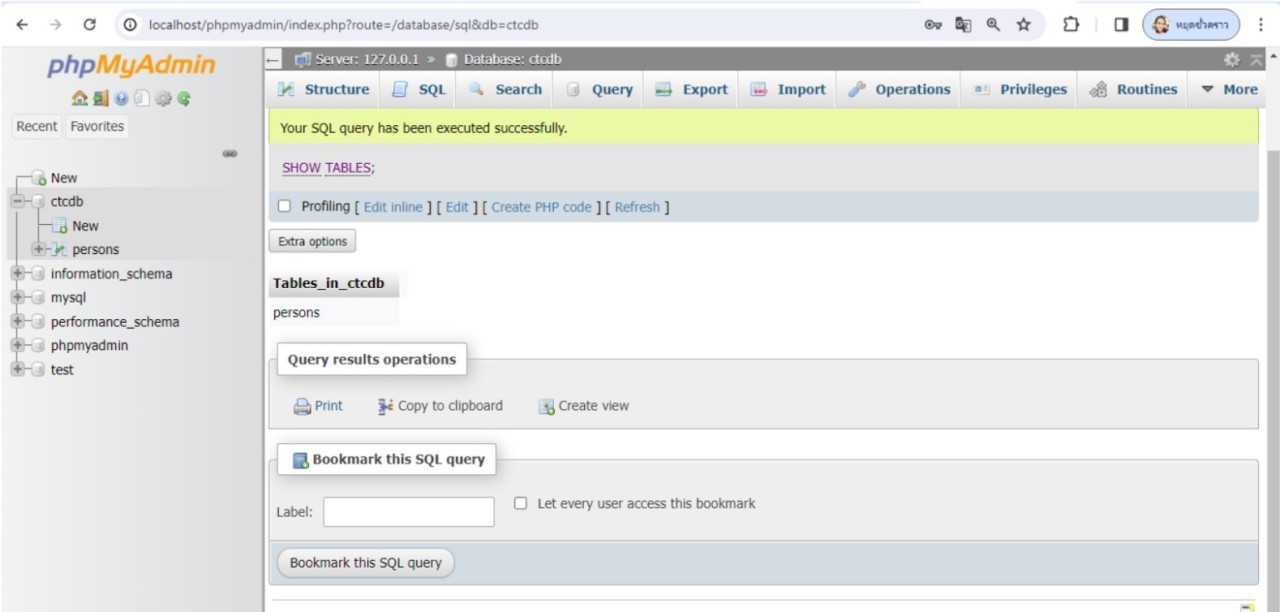Click the bookmark Label text field

pyautogui.click(x=408, y=512)
